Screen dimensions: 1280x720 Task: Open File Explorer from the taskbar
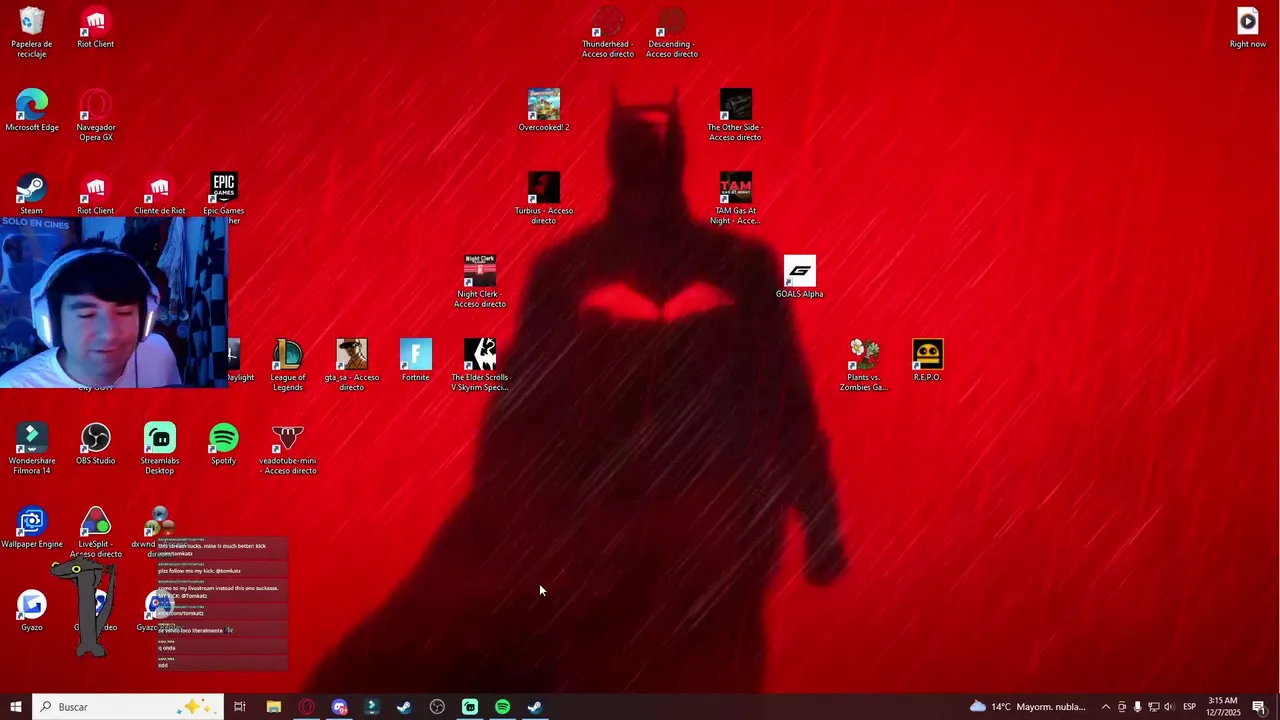point(273,707)
